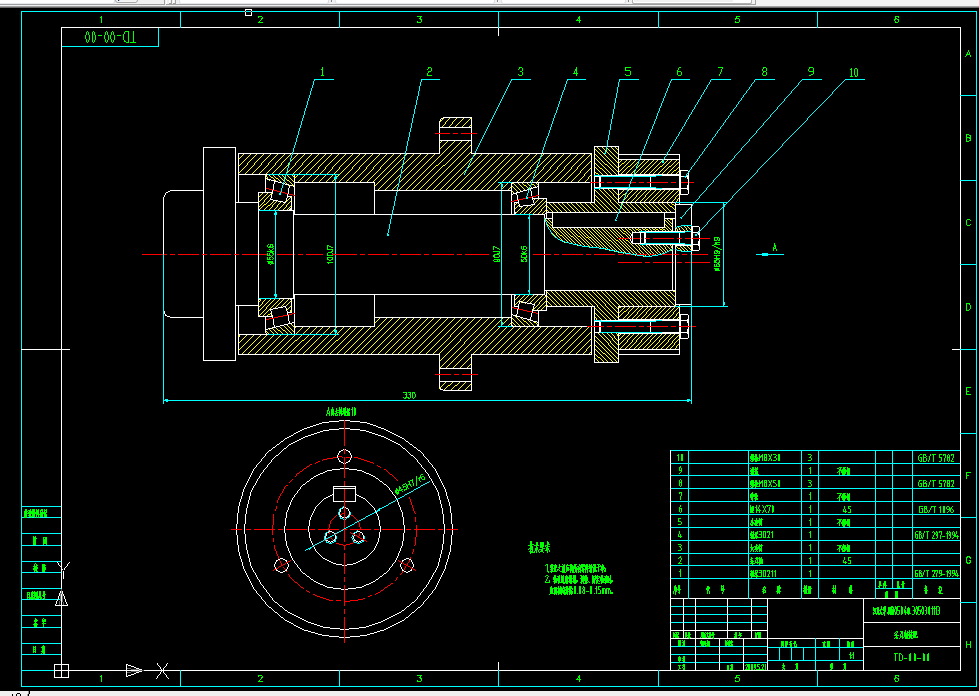The height and width of the screenshot is (696, 979).
Task: Select the 50k6 shaft dimension text
Action: (524, 254)
